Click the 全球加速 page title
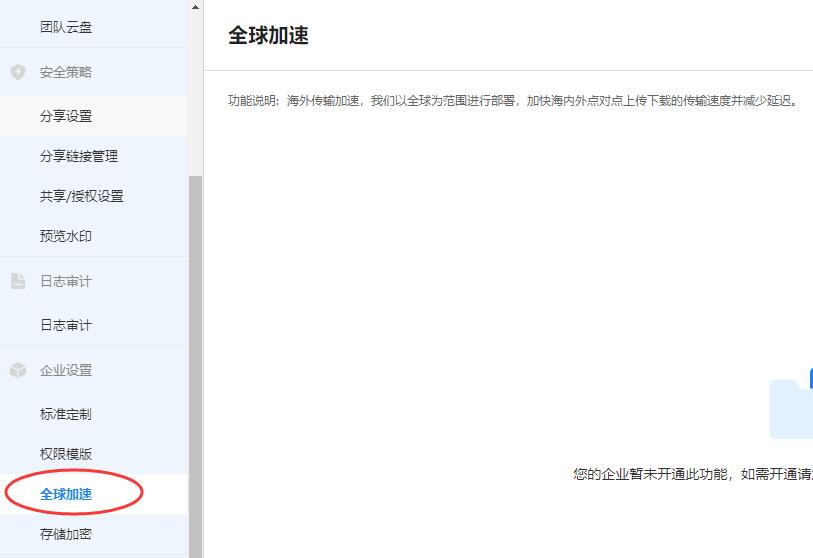Viewport: 813px width, 558px height. [x=268, y=36]
